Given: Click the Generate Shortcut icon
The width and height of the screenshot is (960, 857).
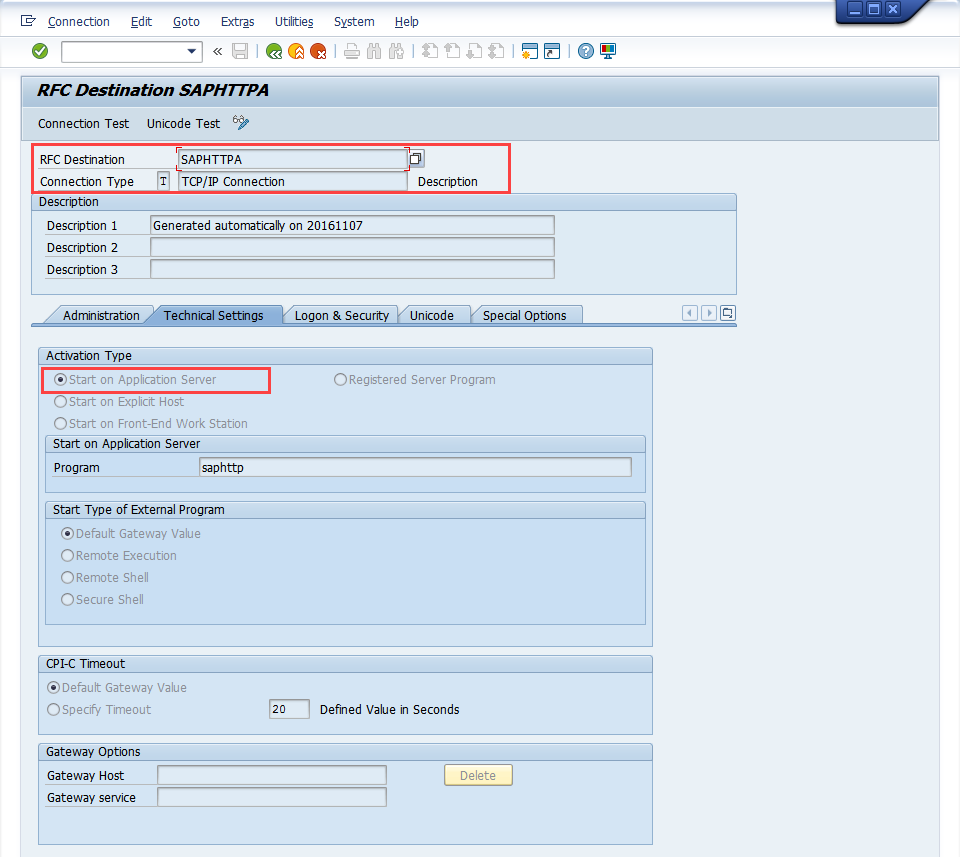Looking at the screenshot, I should pos(552,51).
